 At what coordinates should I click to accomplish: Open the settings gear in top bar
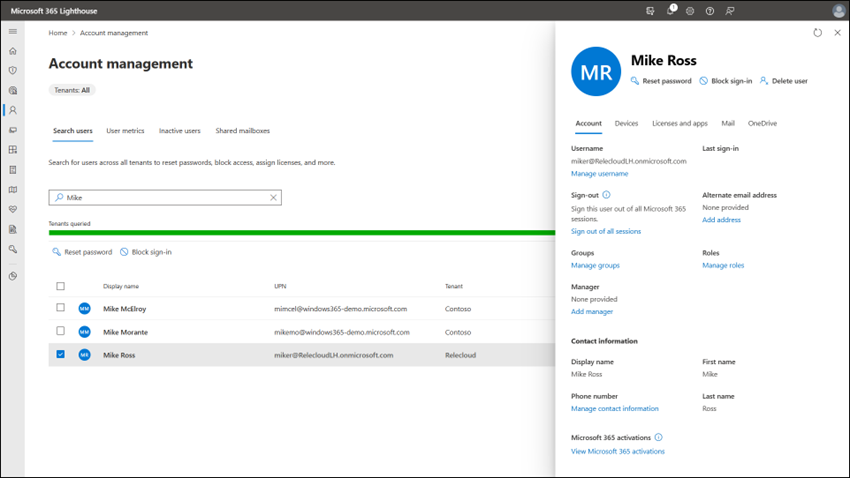coord(690,11)
